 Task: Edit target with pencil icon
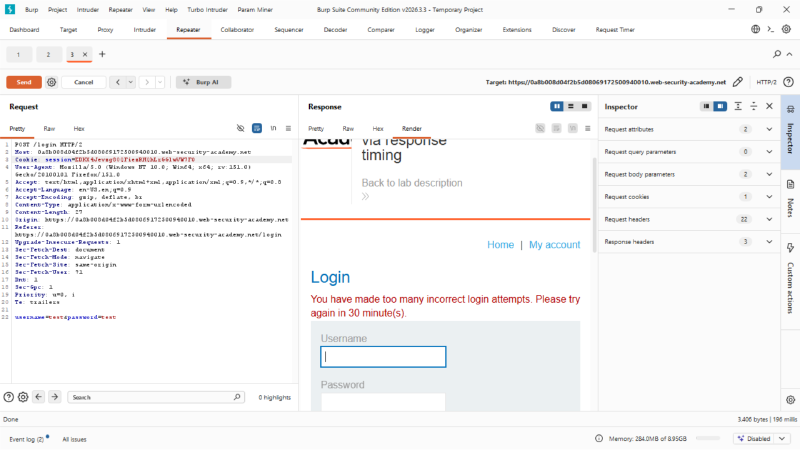(x=738, y=82)
